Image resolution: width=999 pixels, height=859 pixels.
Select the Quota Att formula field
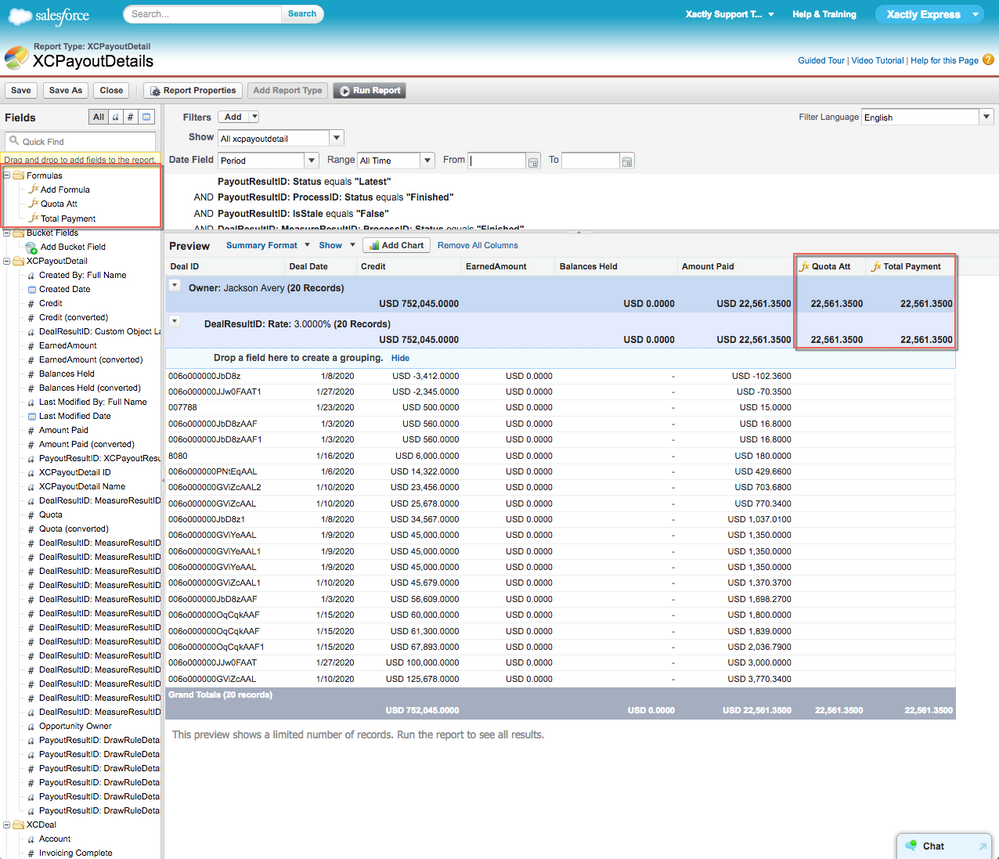tap(59, 204)
